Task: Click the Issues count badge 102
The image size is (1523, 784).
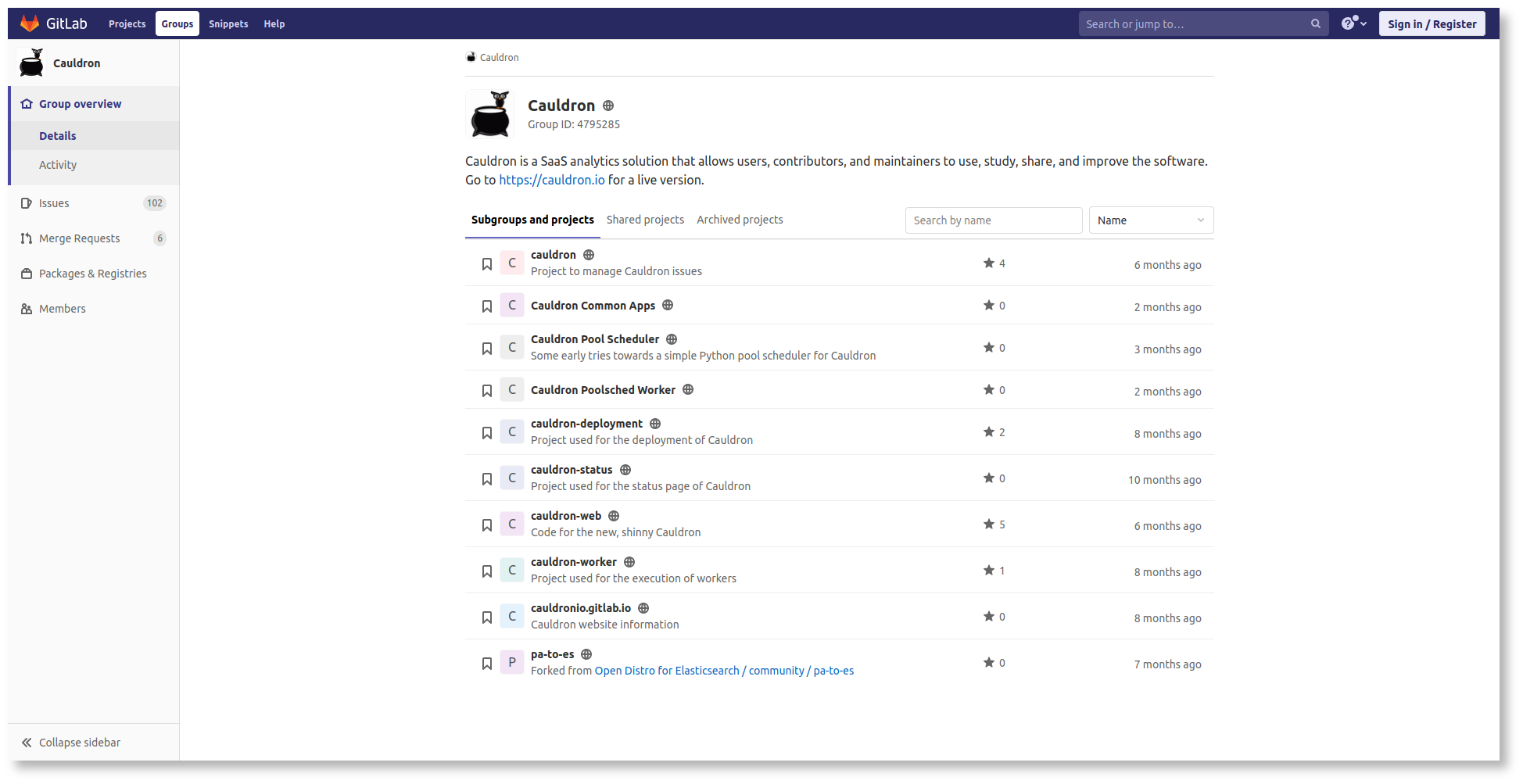Action: 155,203
